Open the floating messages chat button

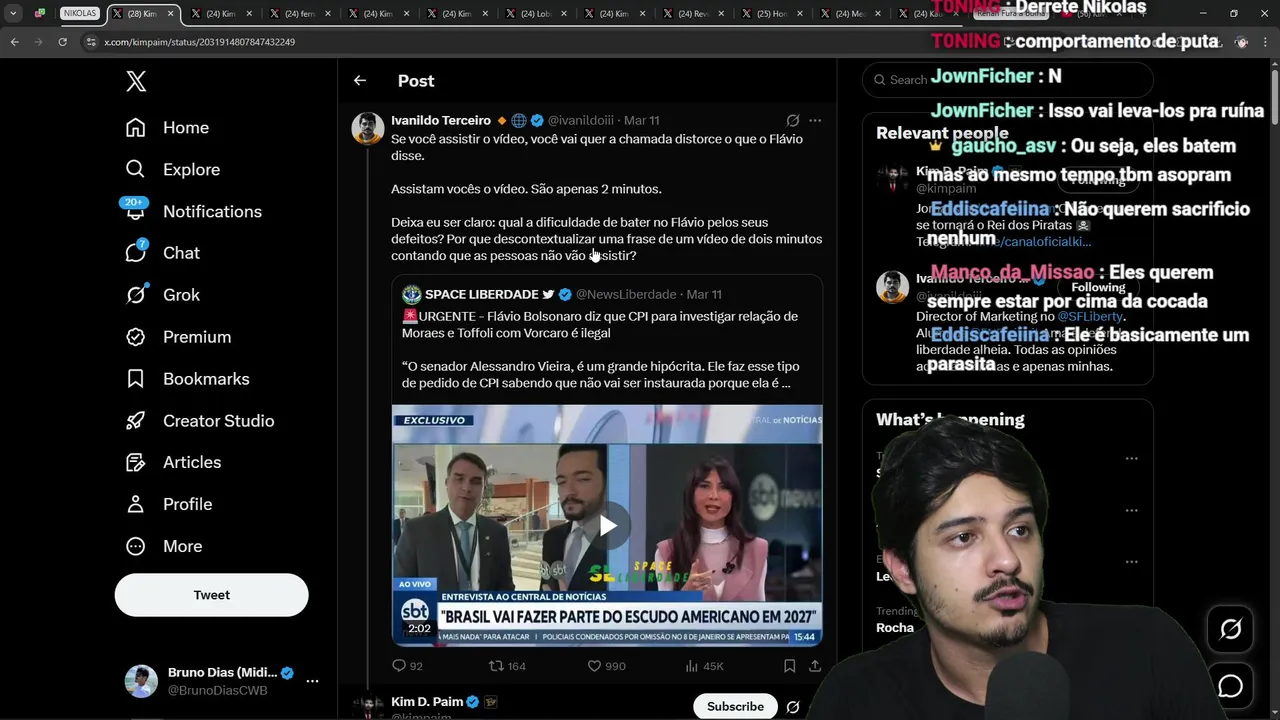(x=1231, y=687)
